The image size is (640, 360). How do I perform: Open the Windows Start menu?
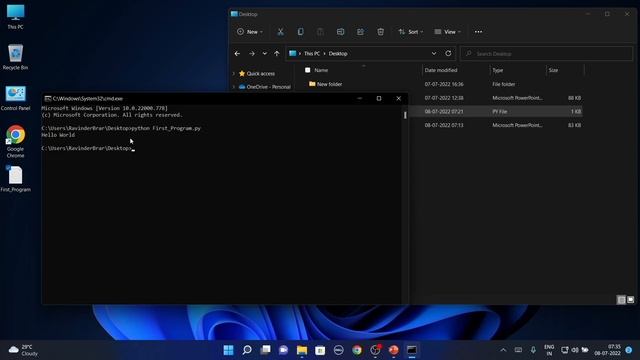(229, 350)
